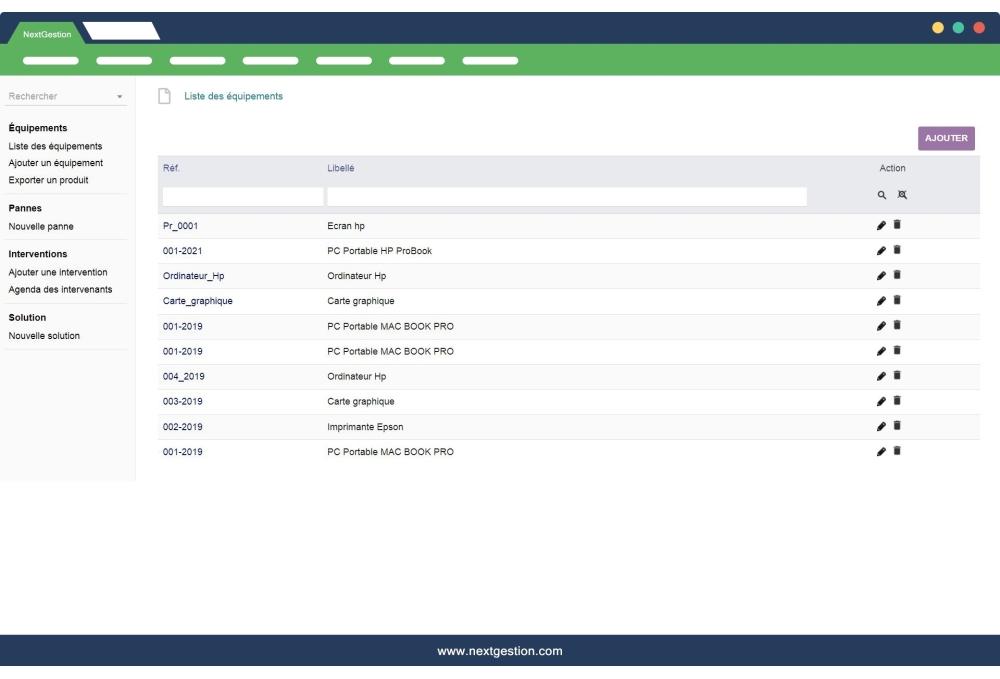Click the clear filter icon in Action column
Screen dimensions: 1000x679
point(902,197)
